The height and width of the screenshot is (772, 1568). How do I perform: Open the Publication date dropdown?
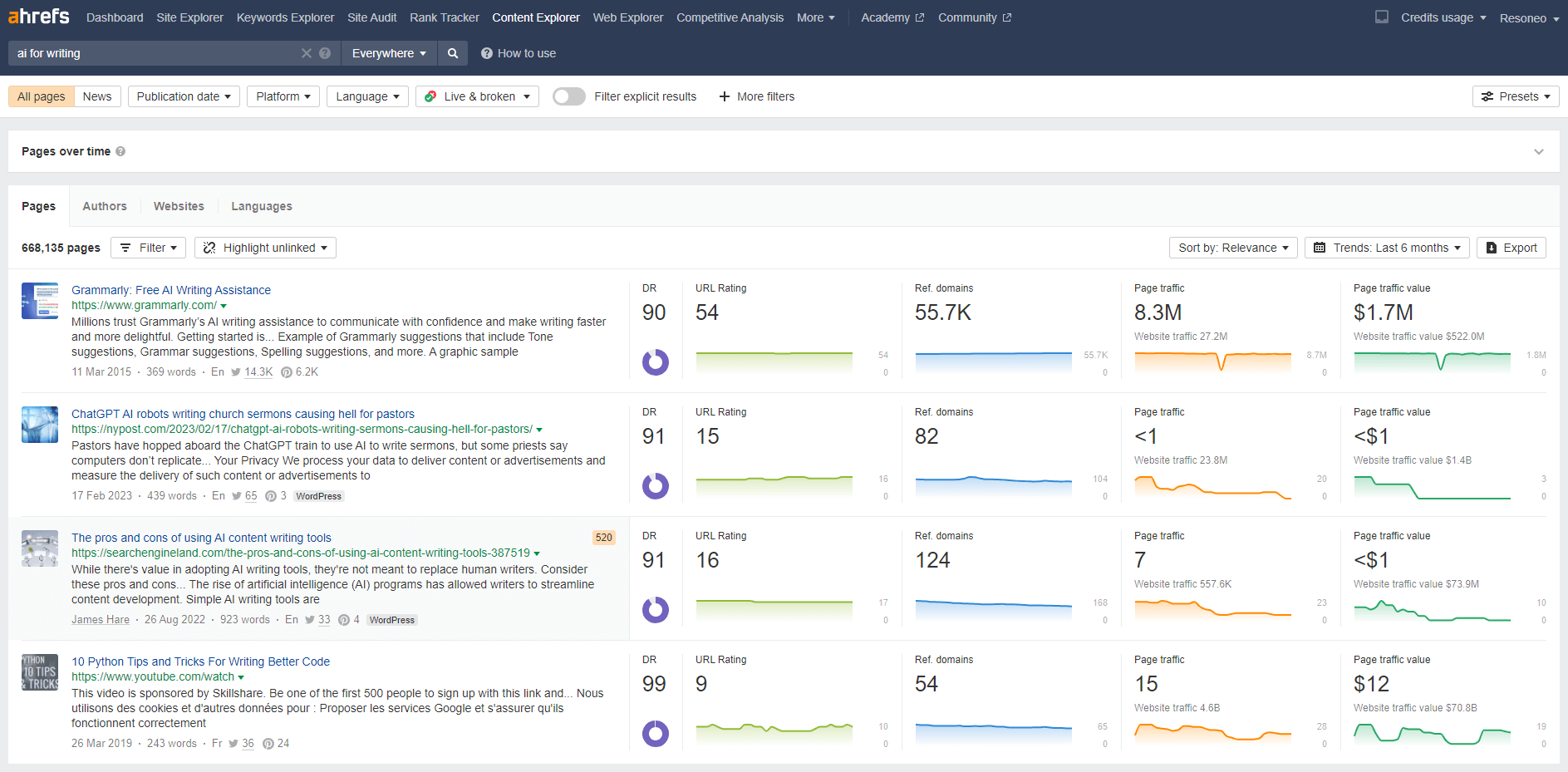click(184, 96)
